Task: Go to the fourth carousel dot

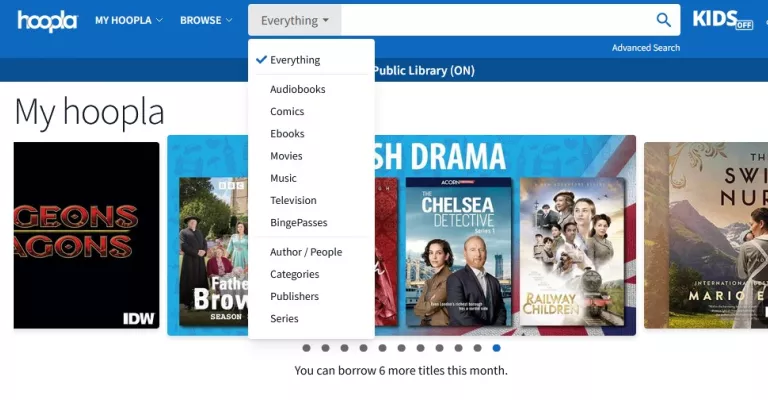Action: 363,348
